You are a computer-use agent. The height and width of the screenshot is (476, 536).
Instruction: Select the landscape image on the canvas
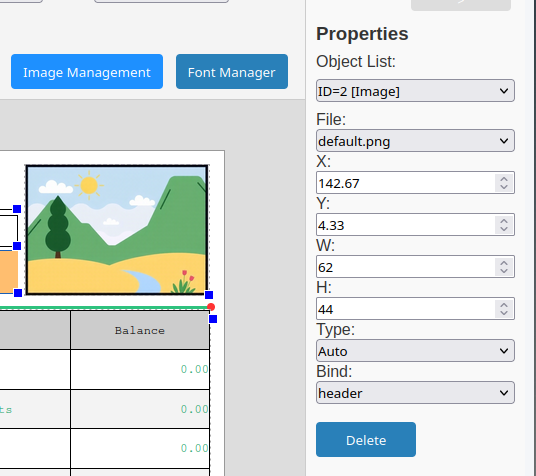pyautogui.click(x=117, y=229)
